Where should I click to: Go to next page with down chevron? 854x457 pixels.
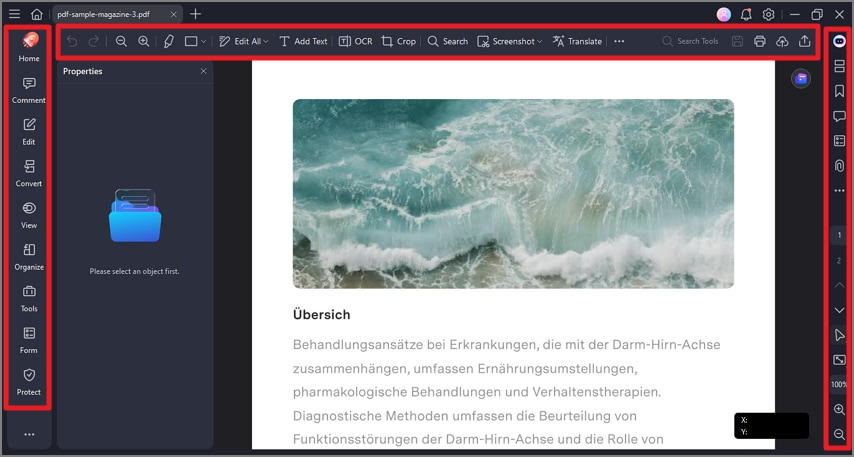[x=839, y=310]
